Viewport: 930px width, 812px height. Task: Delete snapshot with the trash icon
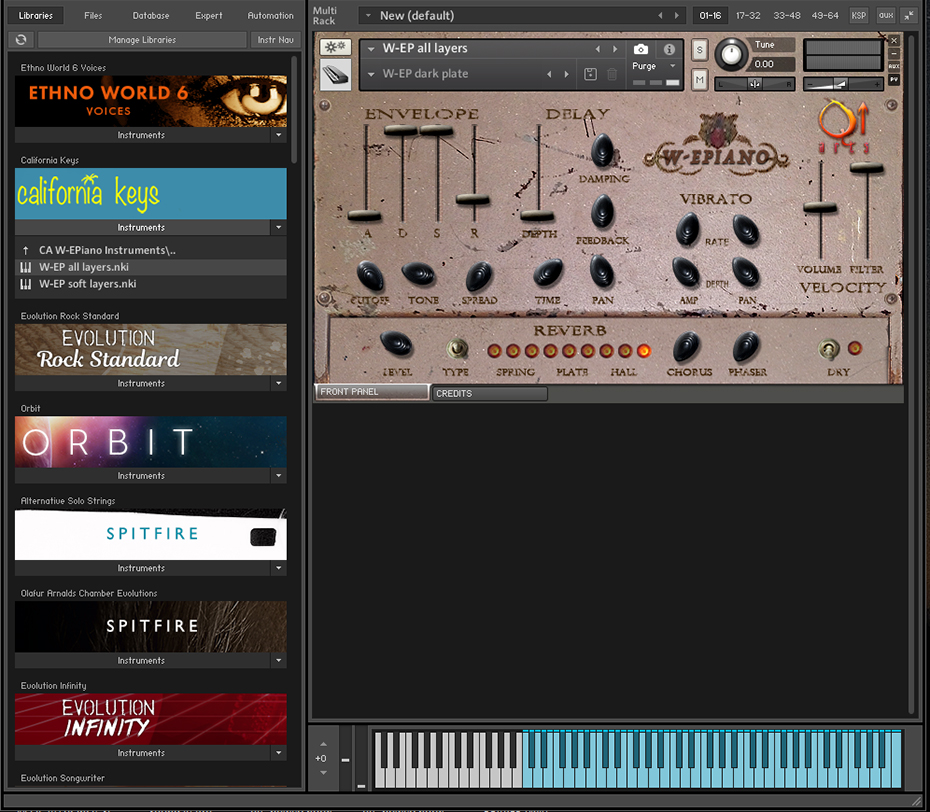click(x=612, y=74)
